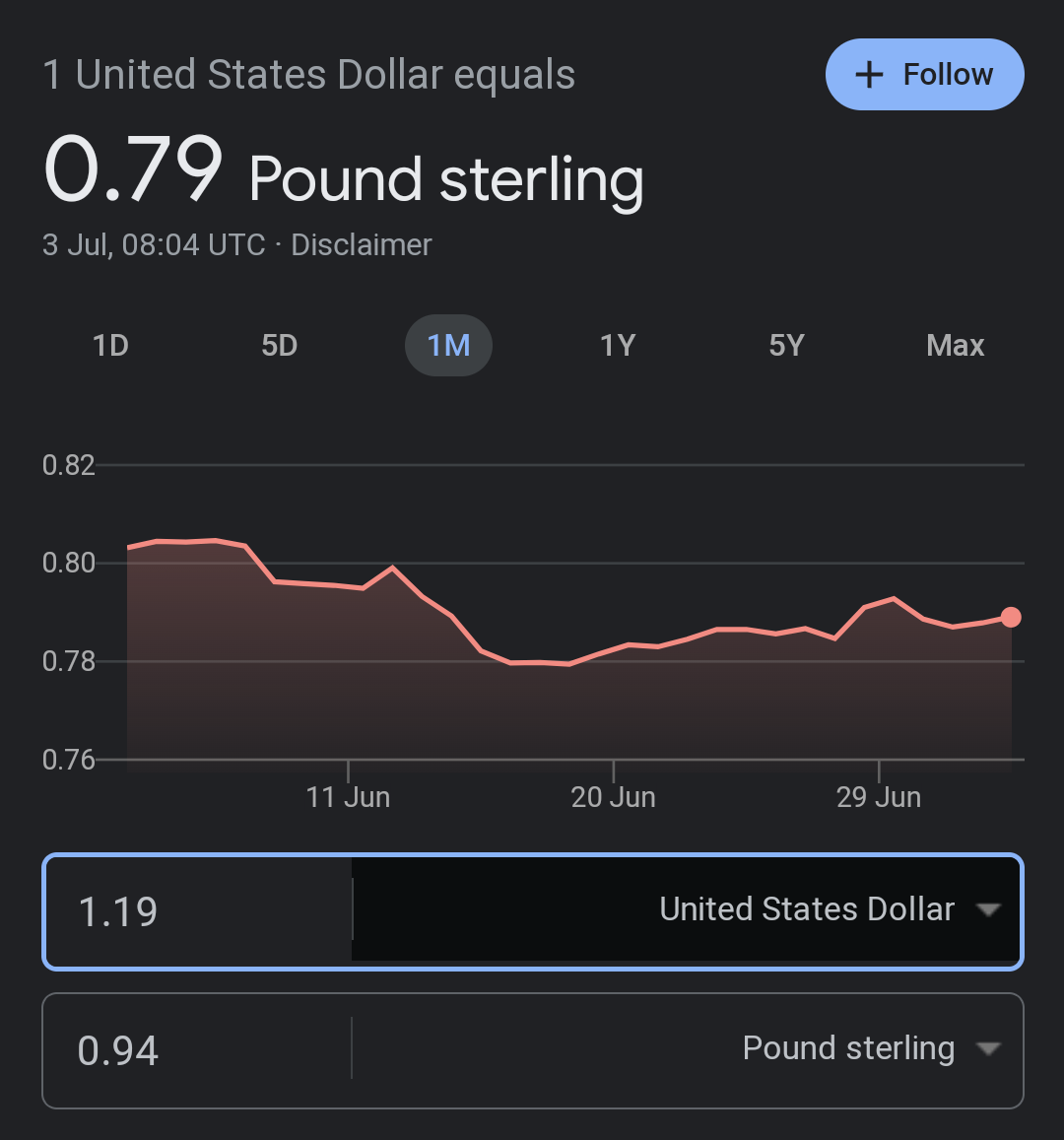Show the Max time range

955,345
